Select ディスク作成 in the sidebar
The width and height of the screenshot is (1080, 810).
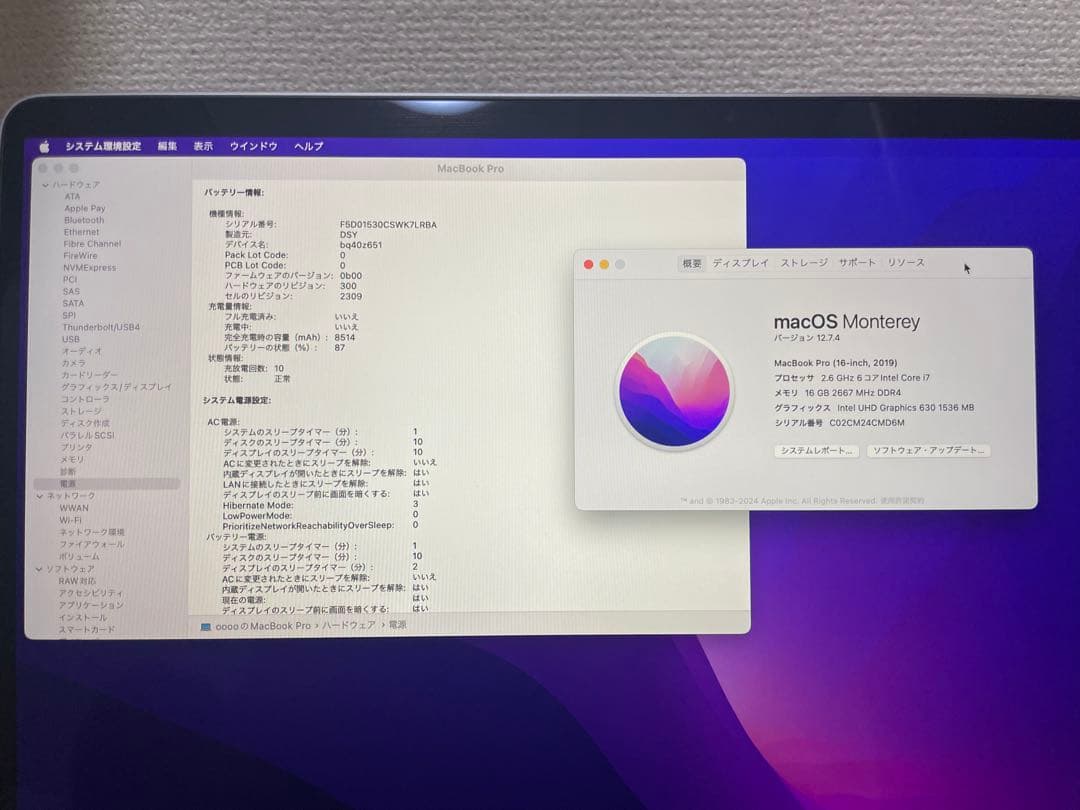coord(85,423)
